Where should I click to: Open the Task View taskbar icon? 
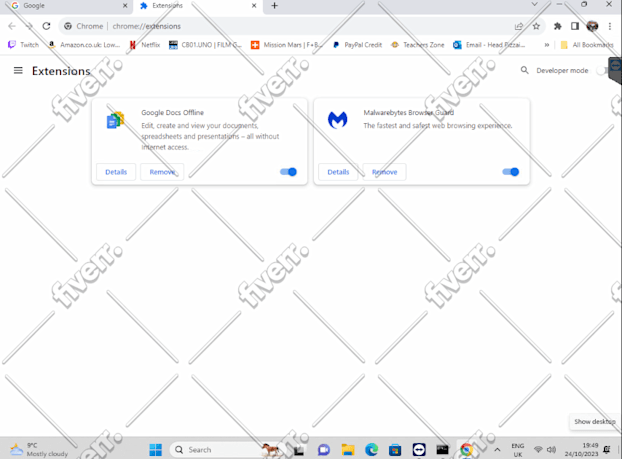[x=299, y=449]
